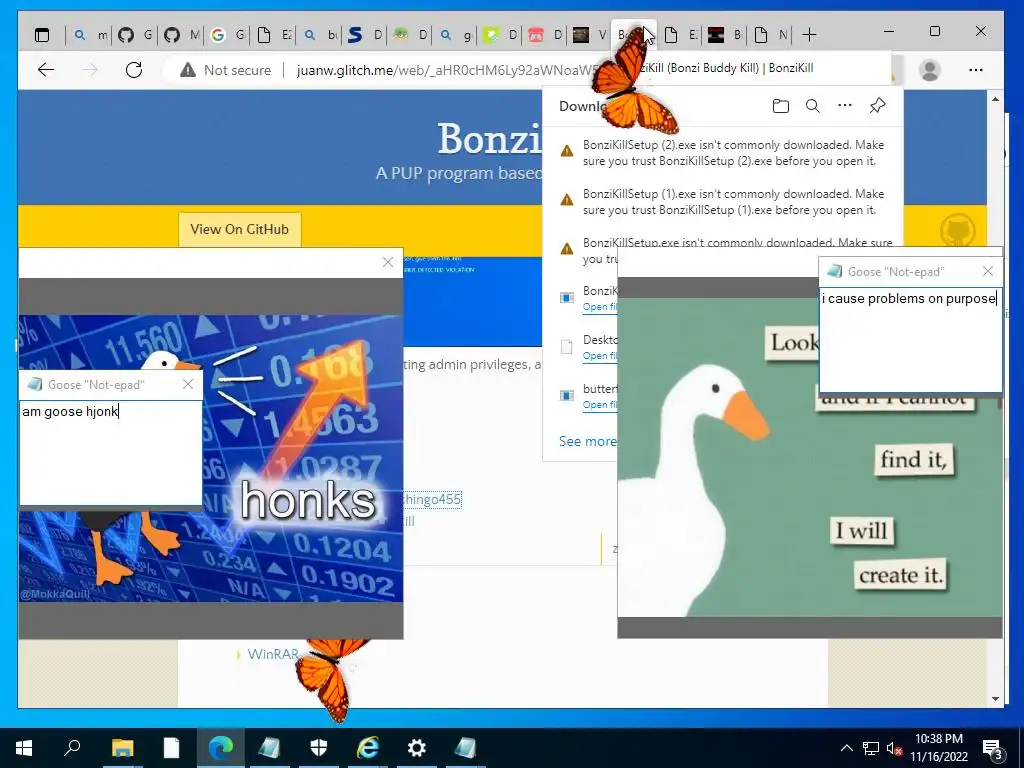
Task: Open file link under Deskto download
Action: point(600,356)
